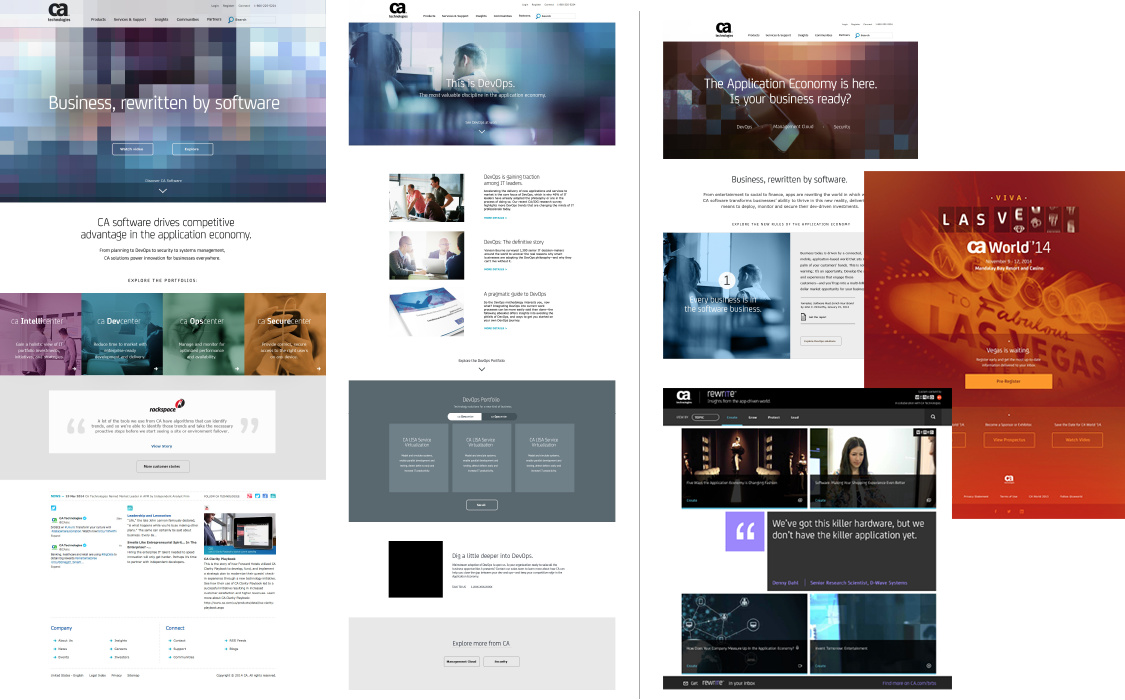Screen dimensions: 1125x700
Task: Click arrow icon on ca Opscenter tile
Action: [237, 369]
